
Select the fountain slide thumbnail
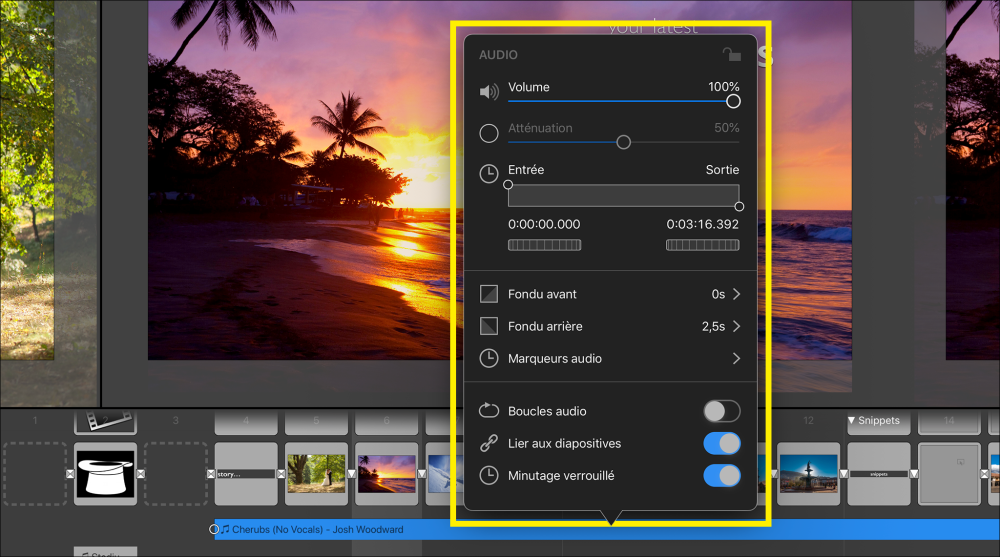point(809,474)
